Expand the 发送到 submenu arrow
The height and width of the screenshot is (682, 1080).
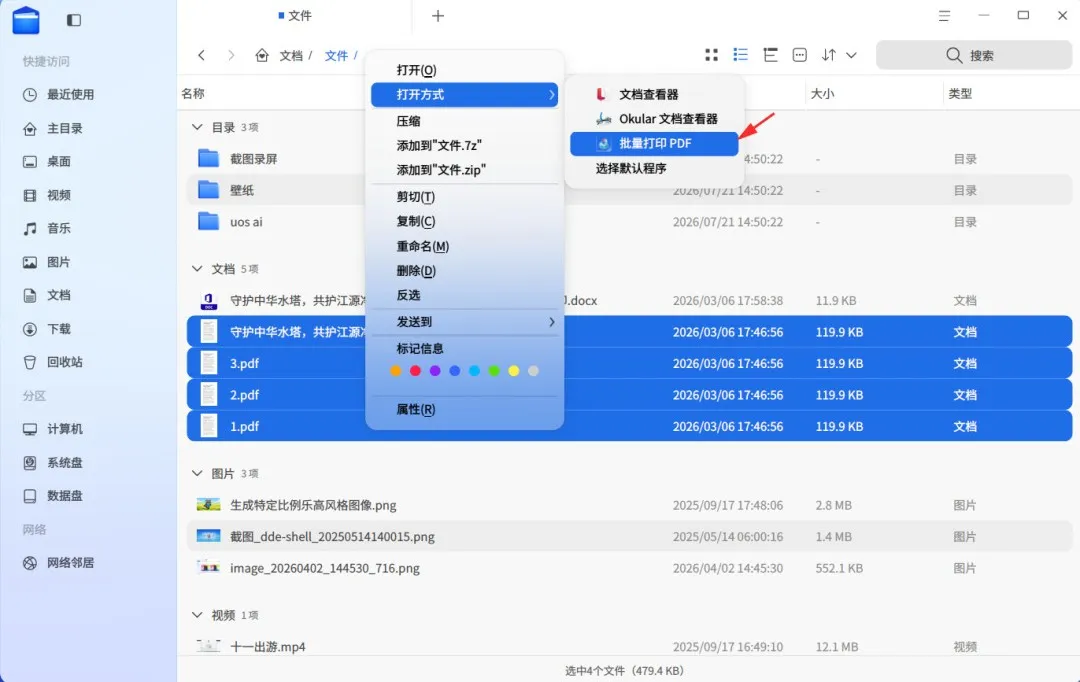coord(552,322)
